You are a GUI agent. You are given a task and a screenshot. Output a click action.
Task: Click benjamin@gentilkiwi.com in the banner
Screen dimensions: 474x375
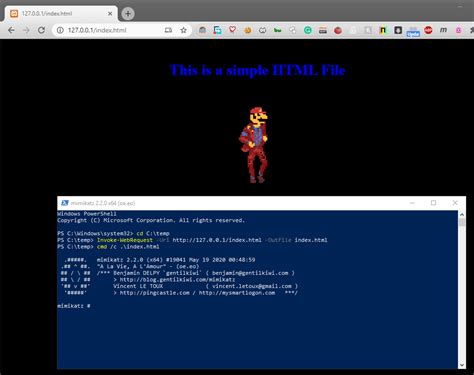pos(250,273)
